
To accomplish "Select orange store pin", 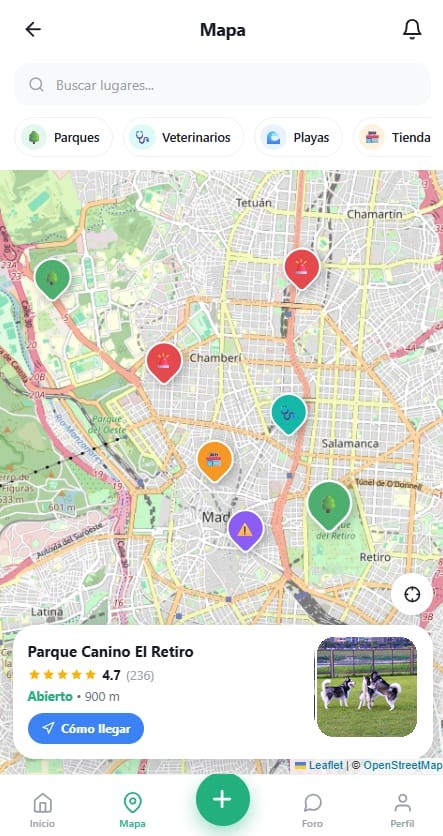I will (x=215, y=461).
